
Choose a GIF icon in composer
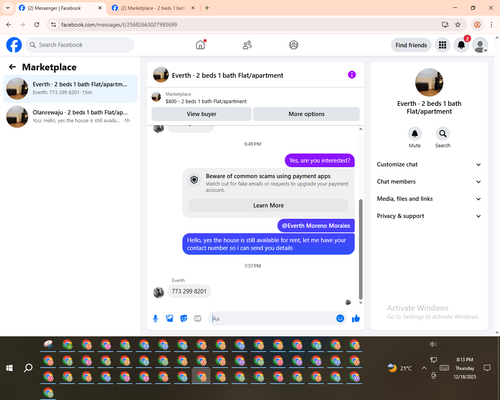pos(198,318)
